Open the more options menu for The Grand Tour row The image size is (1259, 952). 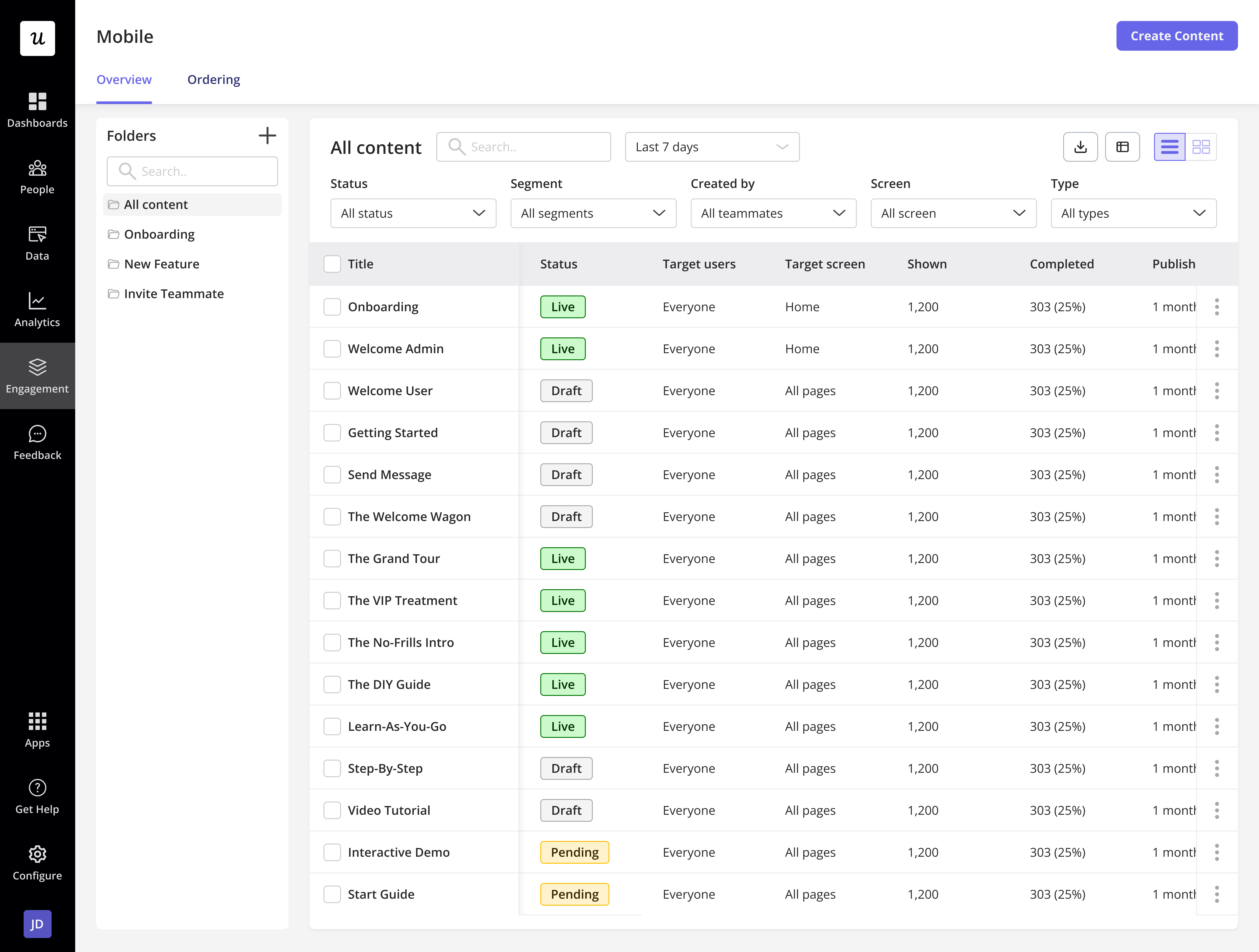pos(1217,559)
